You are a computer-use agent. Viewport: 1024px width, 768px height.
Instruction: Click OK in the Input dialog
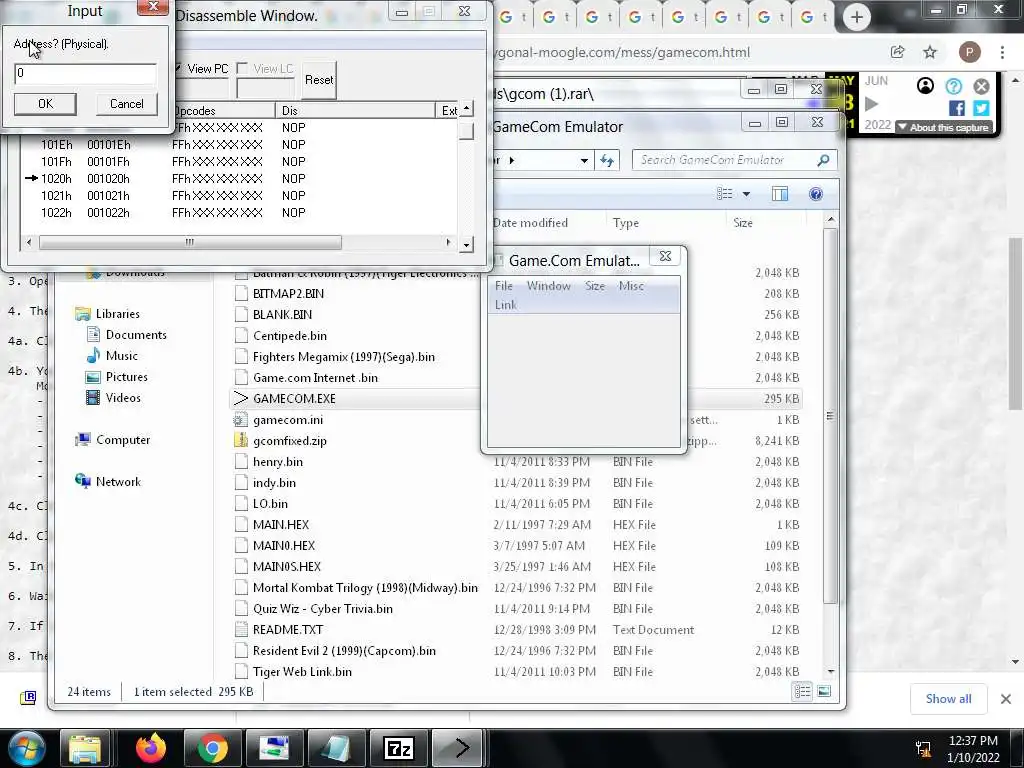[x=45, y=104]
